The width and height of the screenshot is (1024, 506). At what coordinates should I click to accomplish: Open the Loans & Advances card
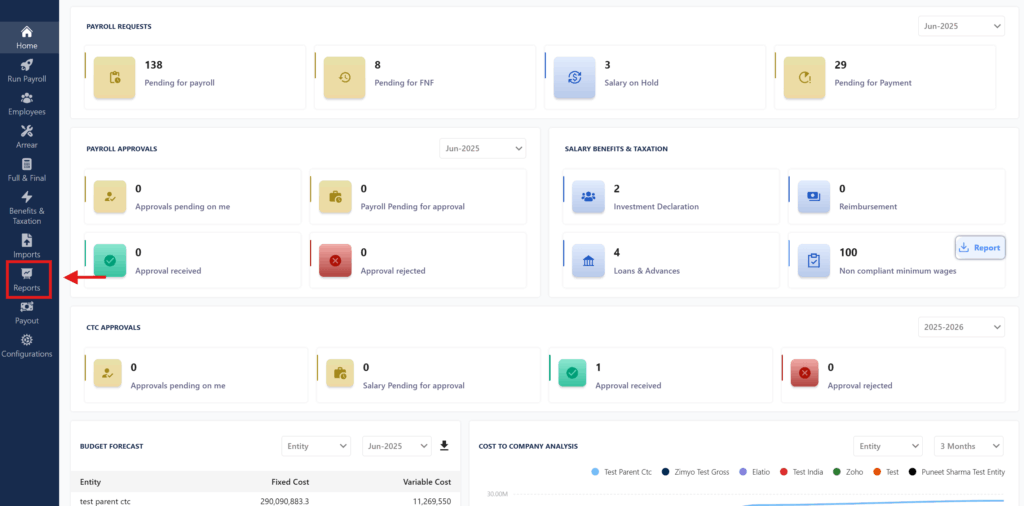671,261
